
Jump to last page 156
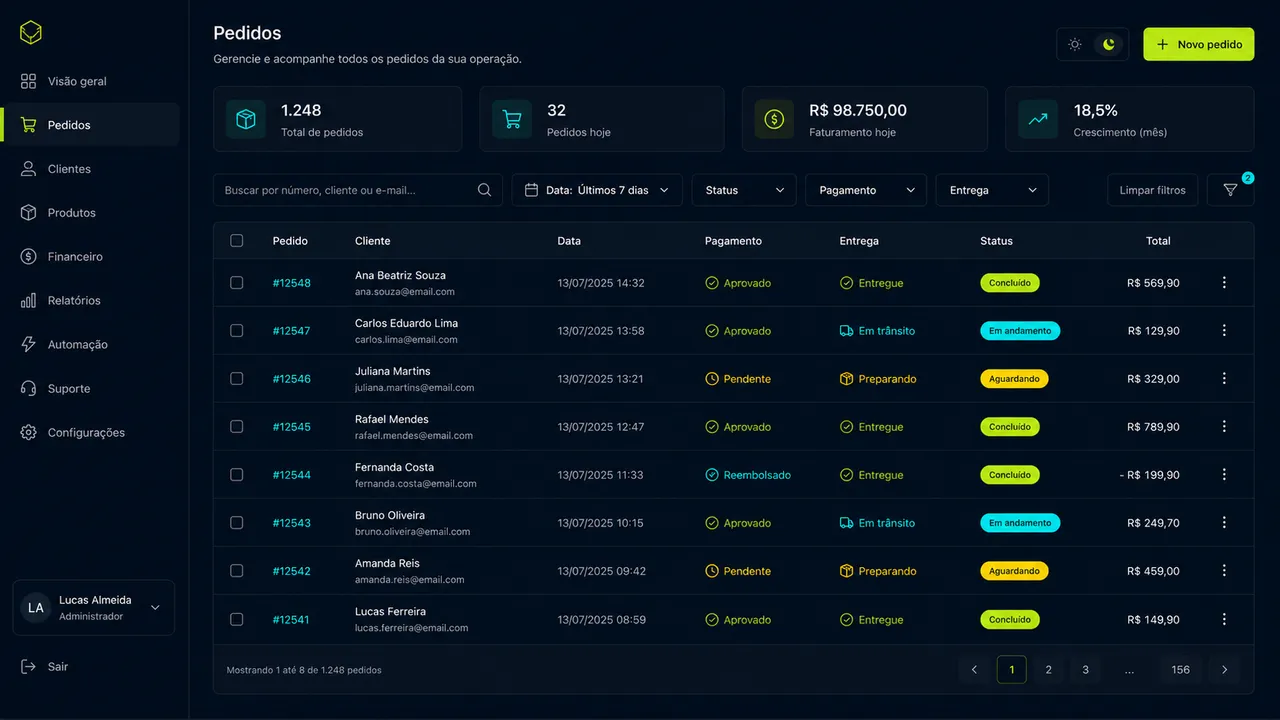point(1181,670)
